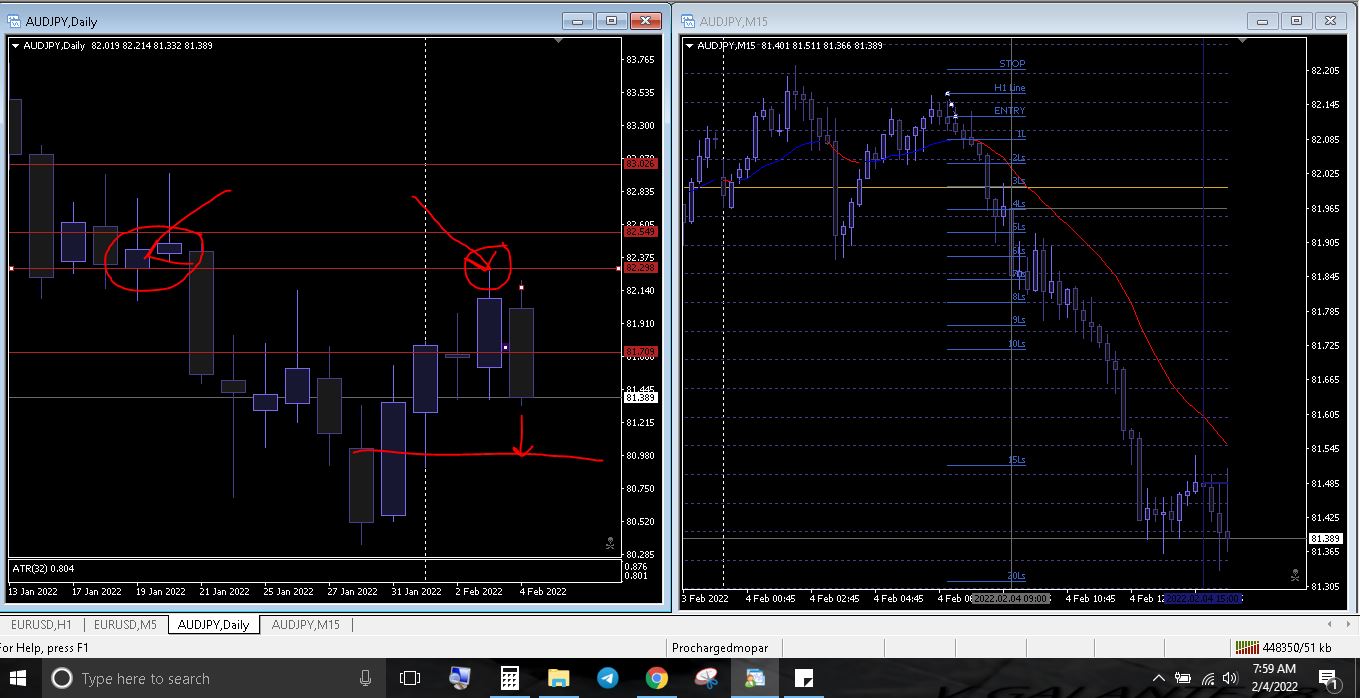Switch to the EURUSD,H1 chart tab

pos(40,625)
